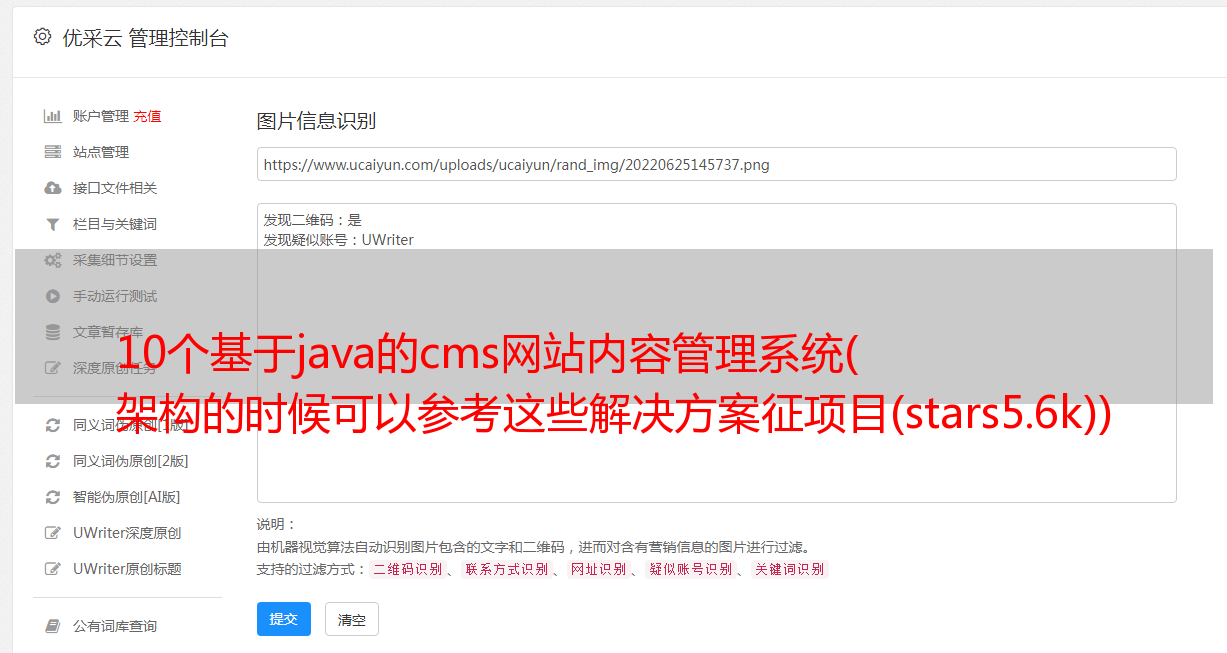Submit the form with 提交 button
This screenshot has width=1227, height=653.
[x=284, y=619]
